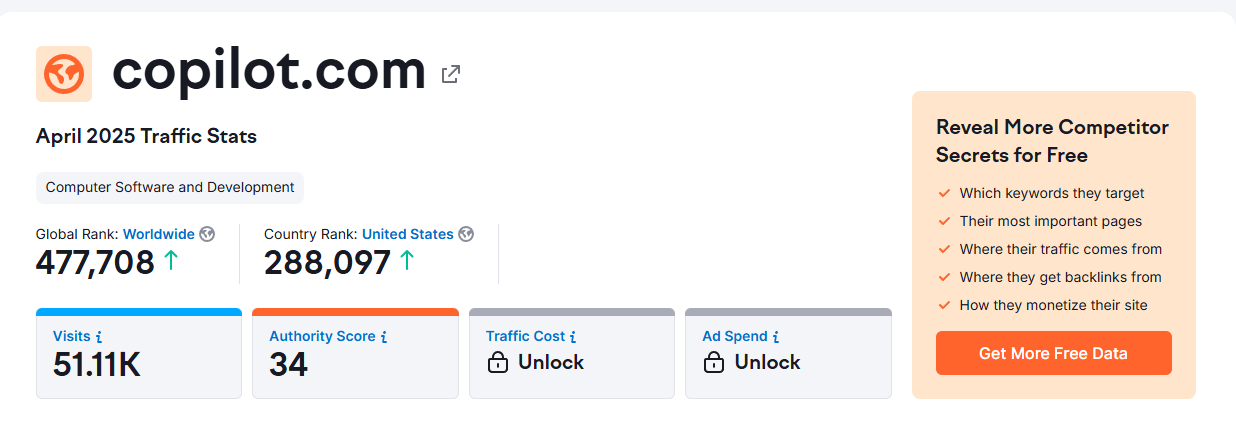Screen dimensions: 1236x429
Task: Click globe icon beside United States
Action: (466, 234)
